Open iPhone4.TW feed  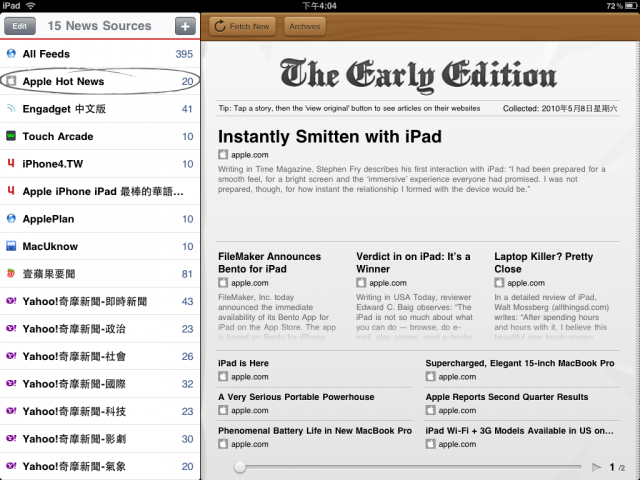(x=100, y=164)
